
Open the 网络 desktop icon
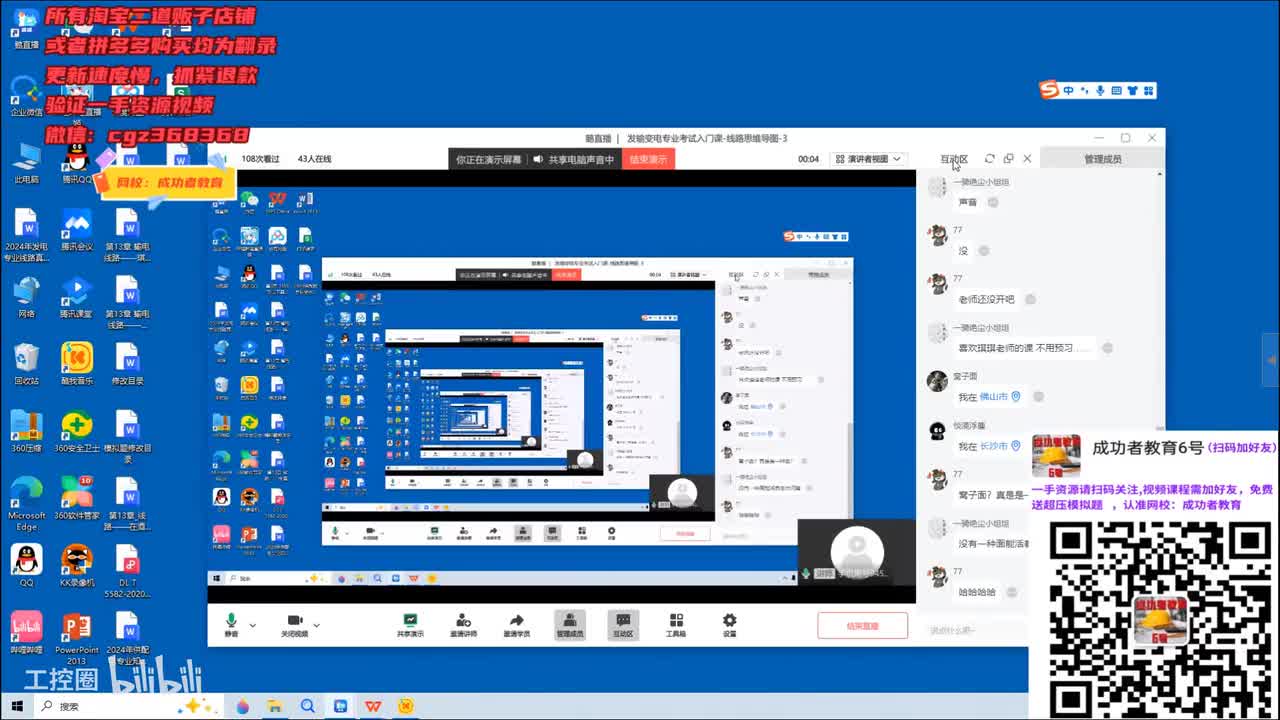point(26,298)
